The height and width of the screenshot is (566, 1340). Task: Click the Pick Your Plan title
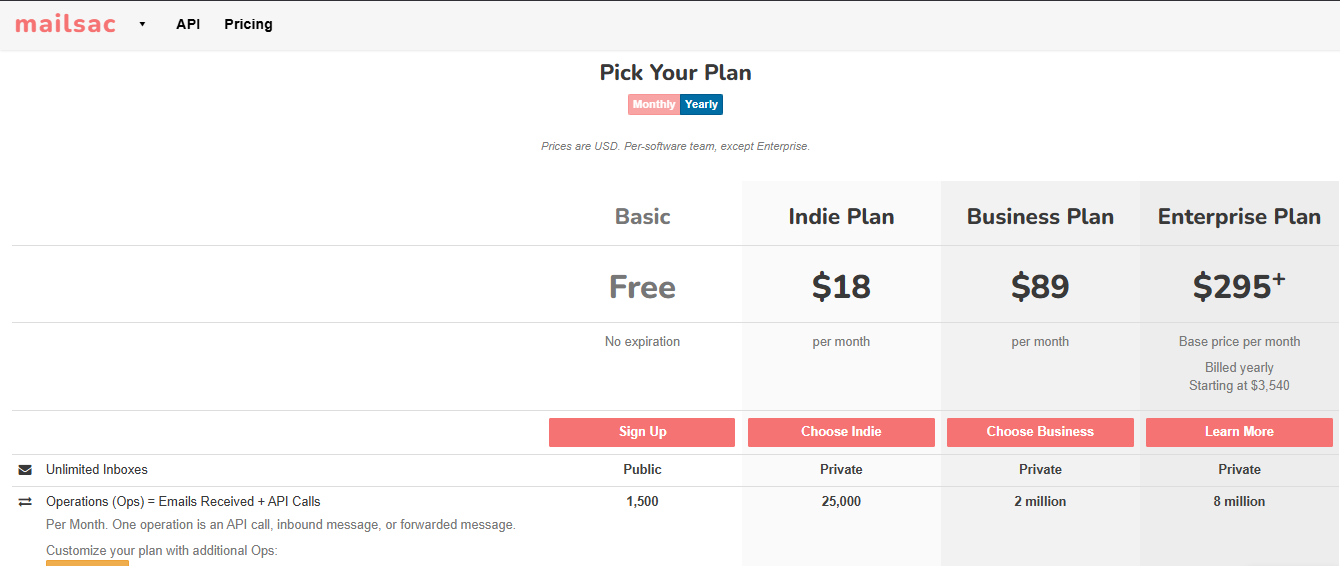click(x=675, y=72)
